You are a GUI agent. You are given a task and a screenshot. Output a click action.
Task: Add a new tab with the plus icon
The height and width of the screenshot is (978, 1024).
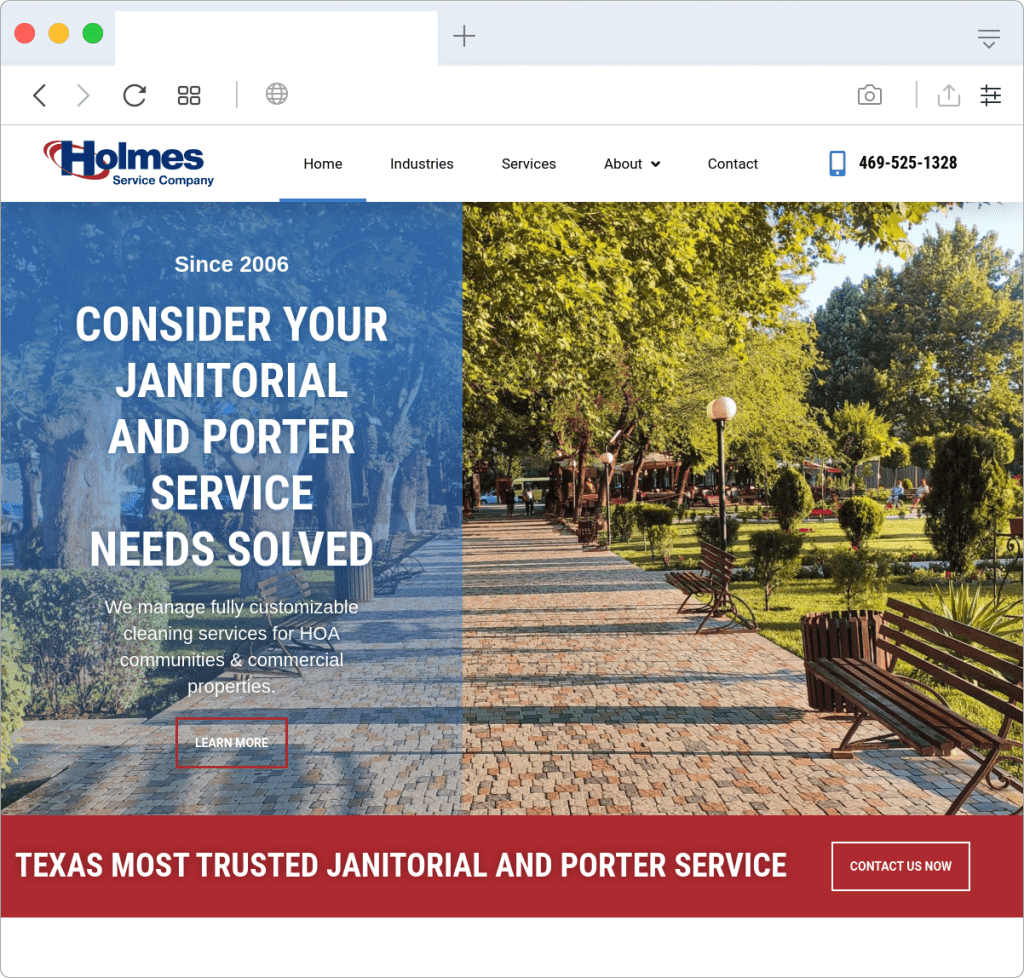click(x=464, y=36)
